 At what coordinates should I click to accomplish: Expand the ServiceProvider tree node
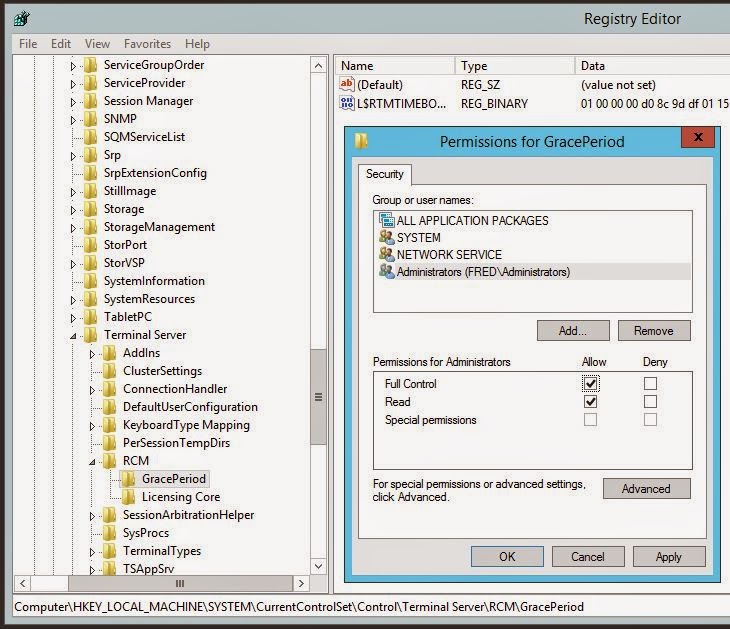[73, 84]
